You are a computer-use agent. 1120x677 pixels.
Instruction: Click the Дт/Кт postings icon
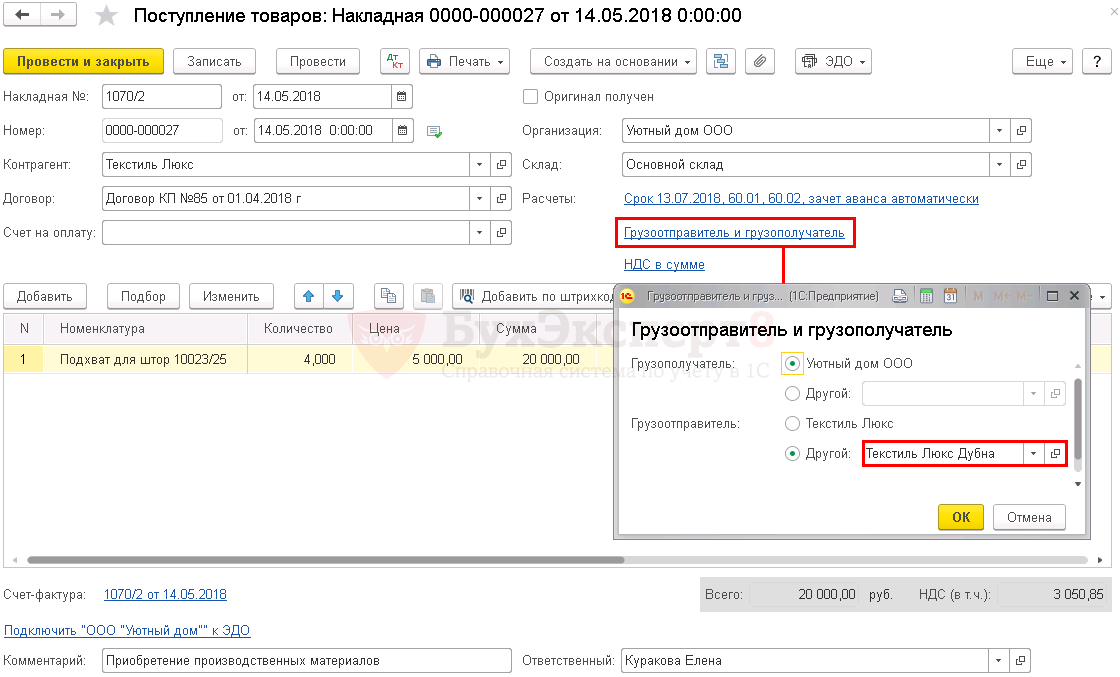pos(395,61)
